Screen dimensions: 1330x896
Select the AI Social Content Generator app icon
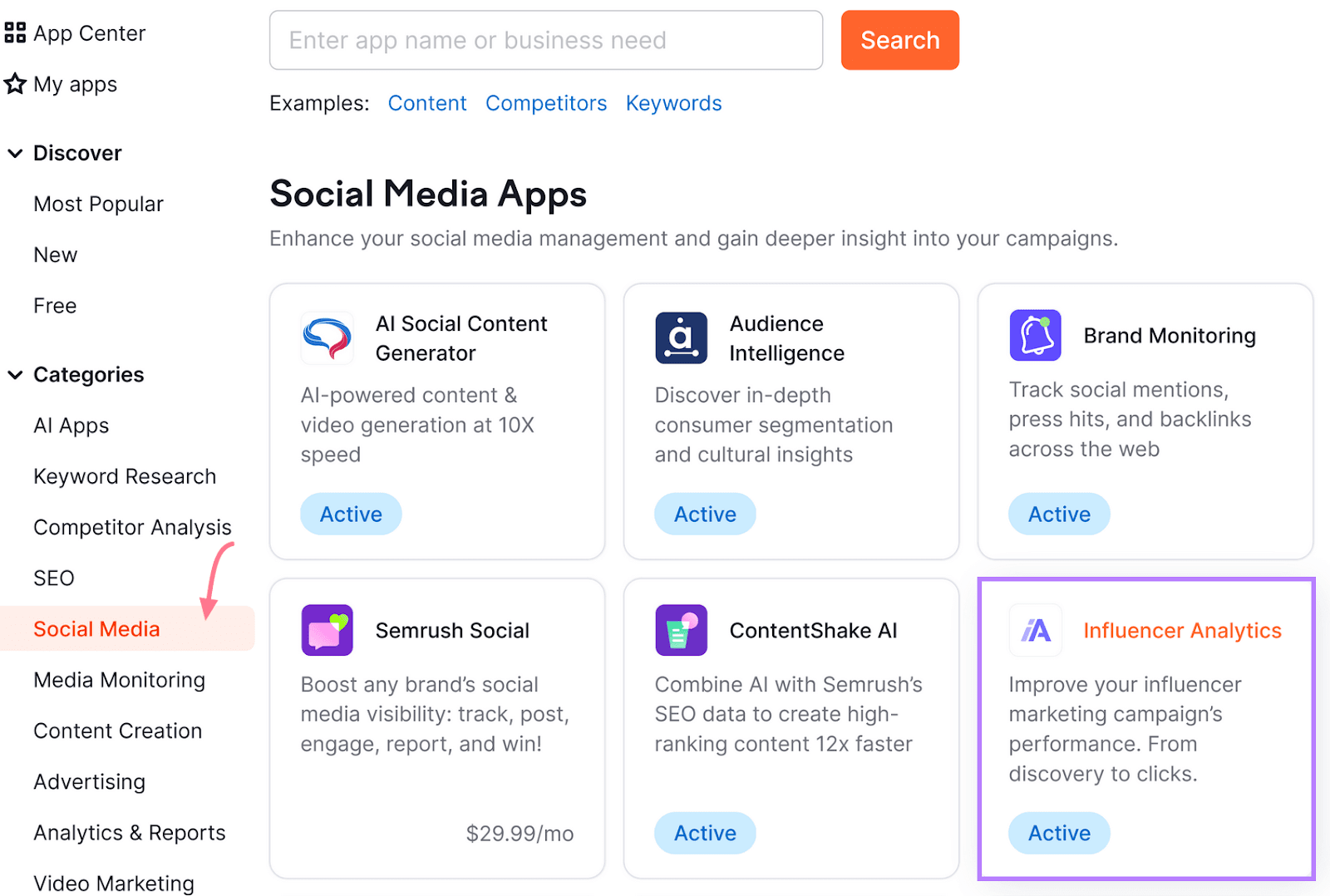pos(327,337)
